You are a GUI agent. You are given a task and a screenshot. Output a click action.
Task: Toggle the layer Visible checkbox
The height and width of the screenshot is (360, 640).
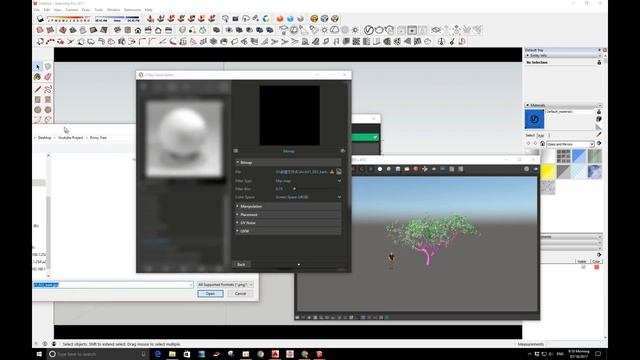(x=583, y=267)
